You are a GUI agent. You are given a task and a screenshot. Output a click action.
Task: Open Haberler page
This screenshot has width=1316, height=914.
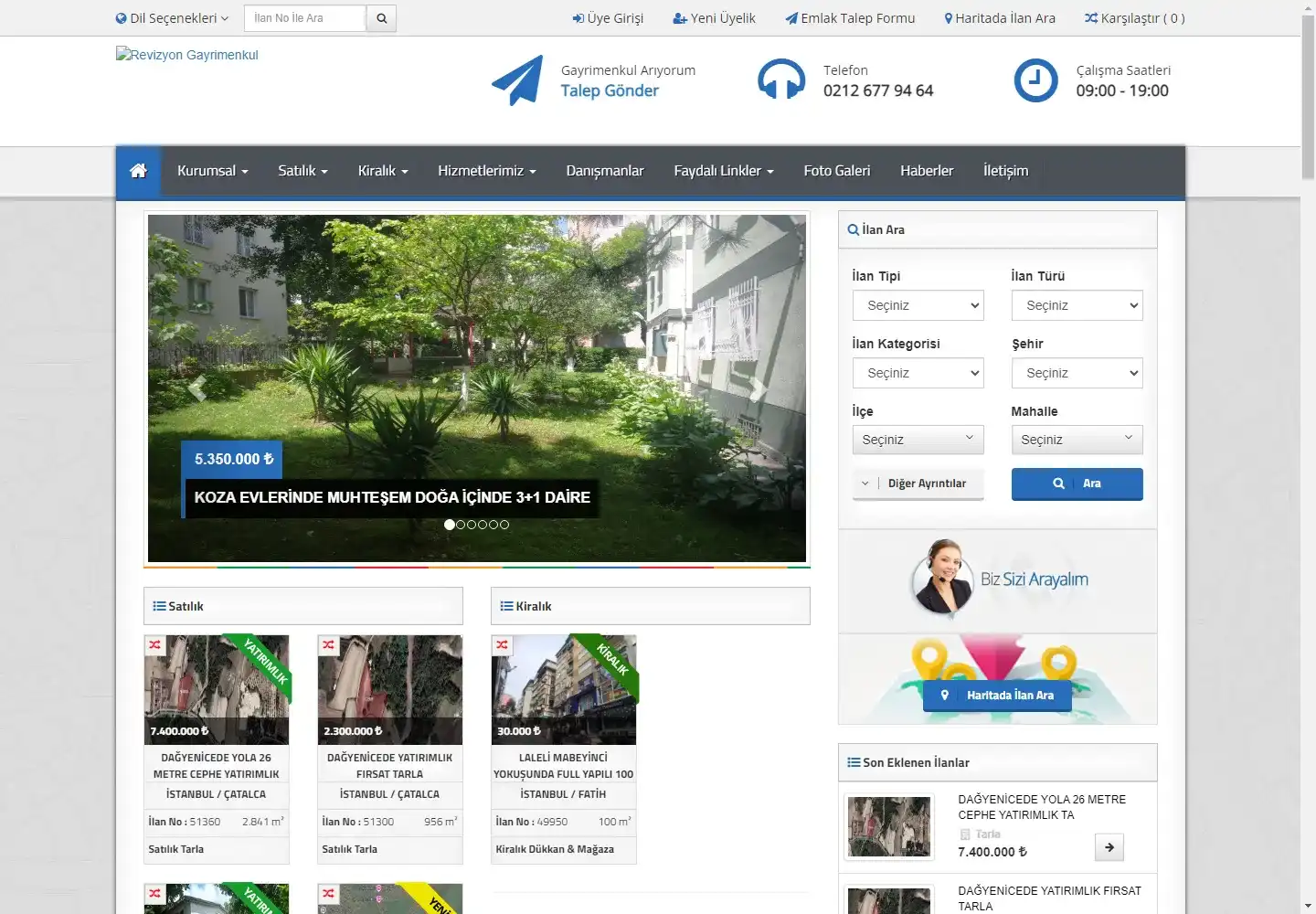[927, 171]
